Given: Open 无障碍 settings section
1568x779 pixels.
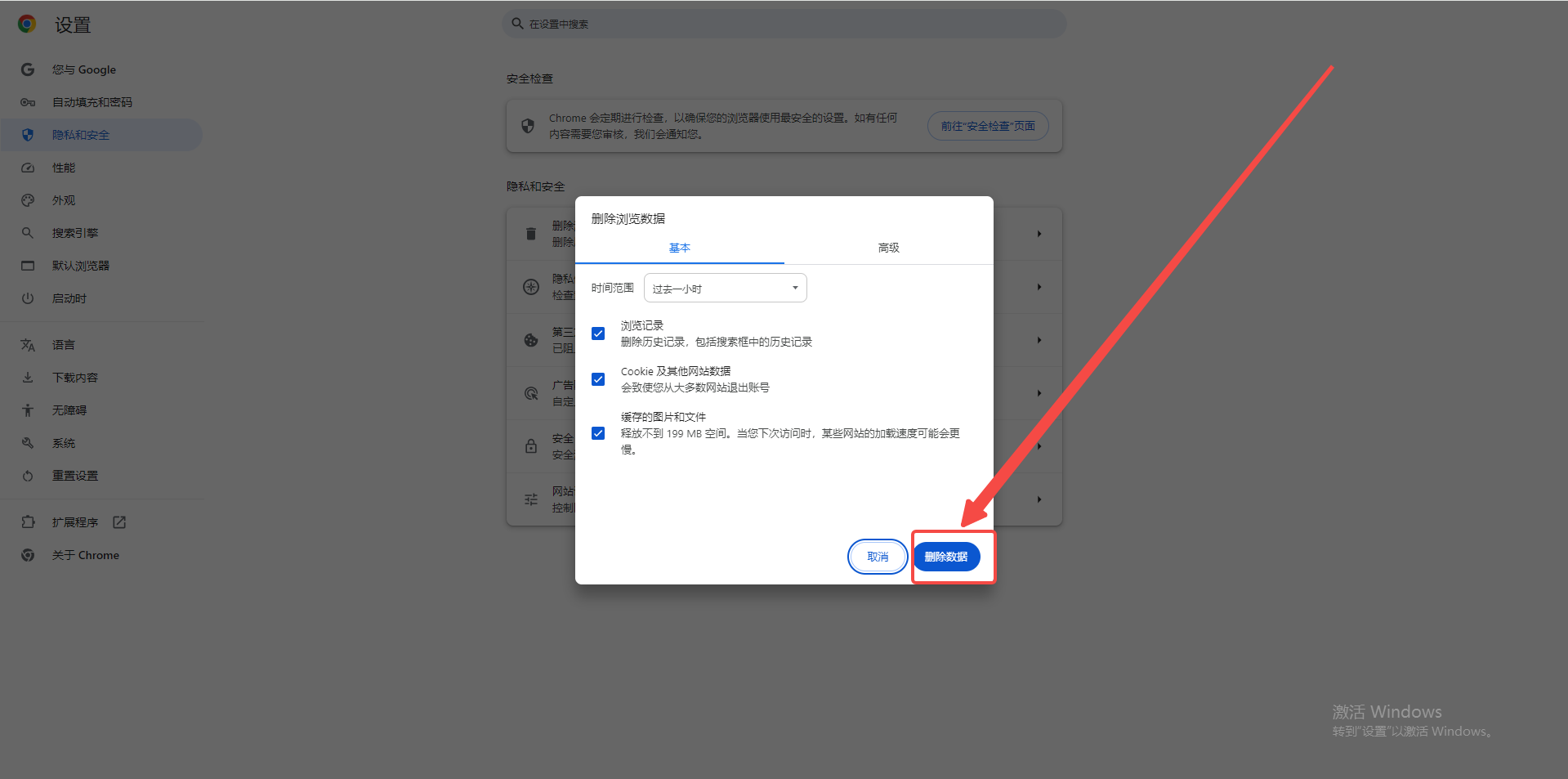Looking at the screenshot, I should (101, 410).
